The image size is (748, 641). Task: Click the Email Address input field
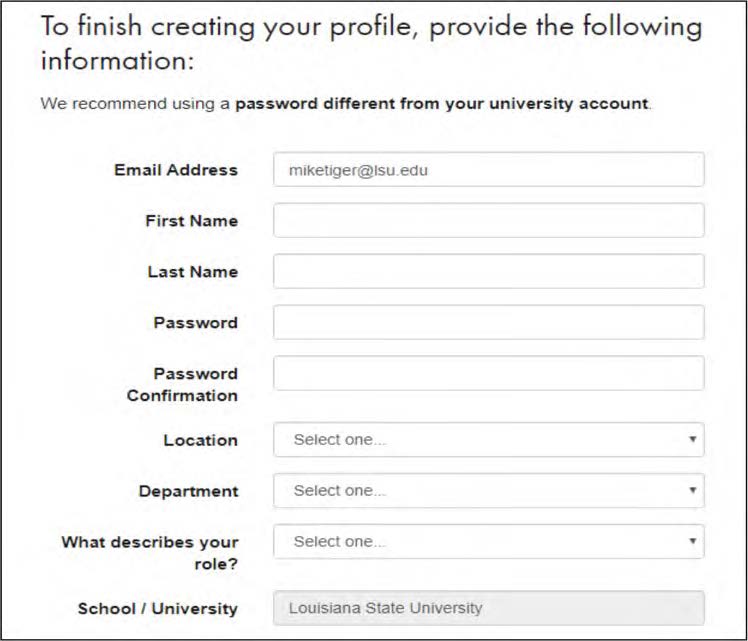pyautogui.click(x=488, y=169)
